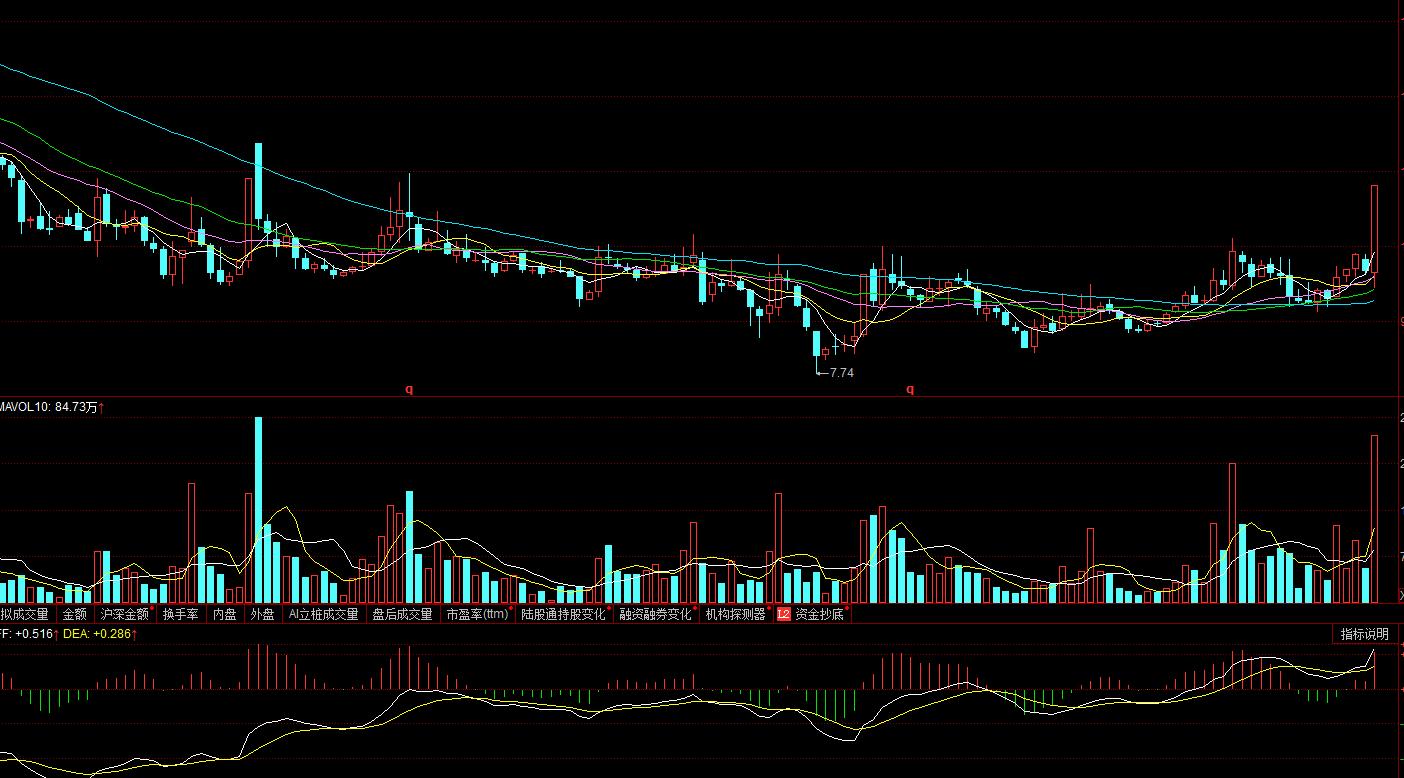Switch to the 盘后成交量 tab
This screenshot has width=1404, height=778.
pos(402,614)
